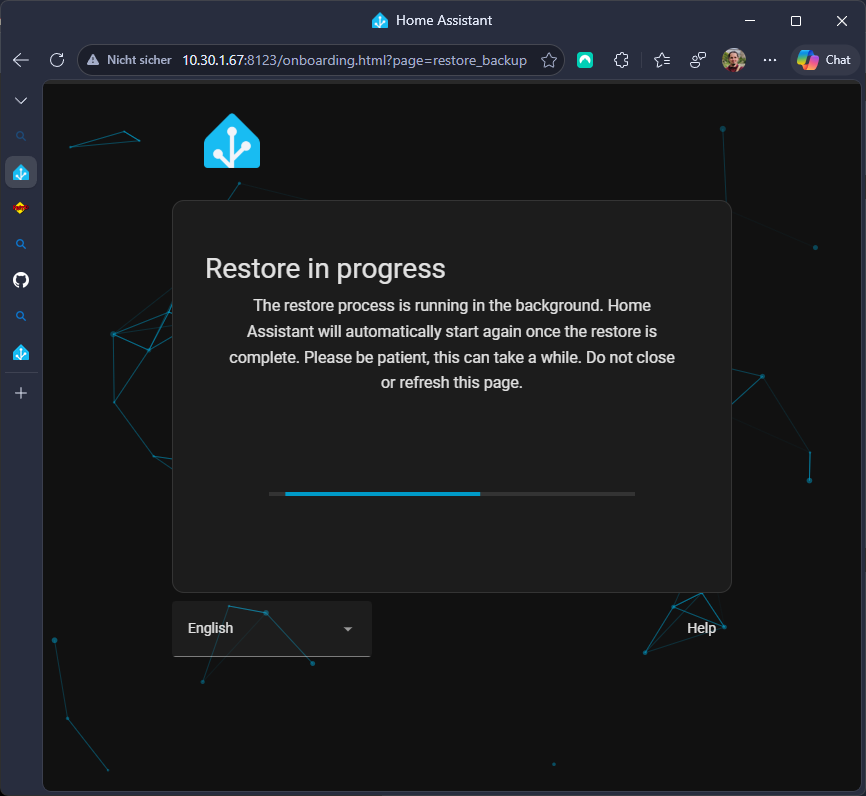The height and width of the screenshot is (796, 866).
Task: Go back using the browser back arrow
Action: [x=21, y=60]
